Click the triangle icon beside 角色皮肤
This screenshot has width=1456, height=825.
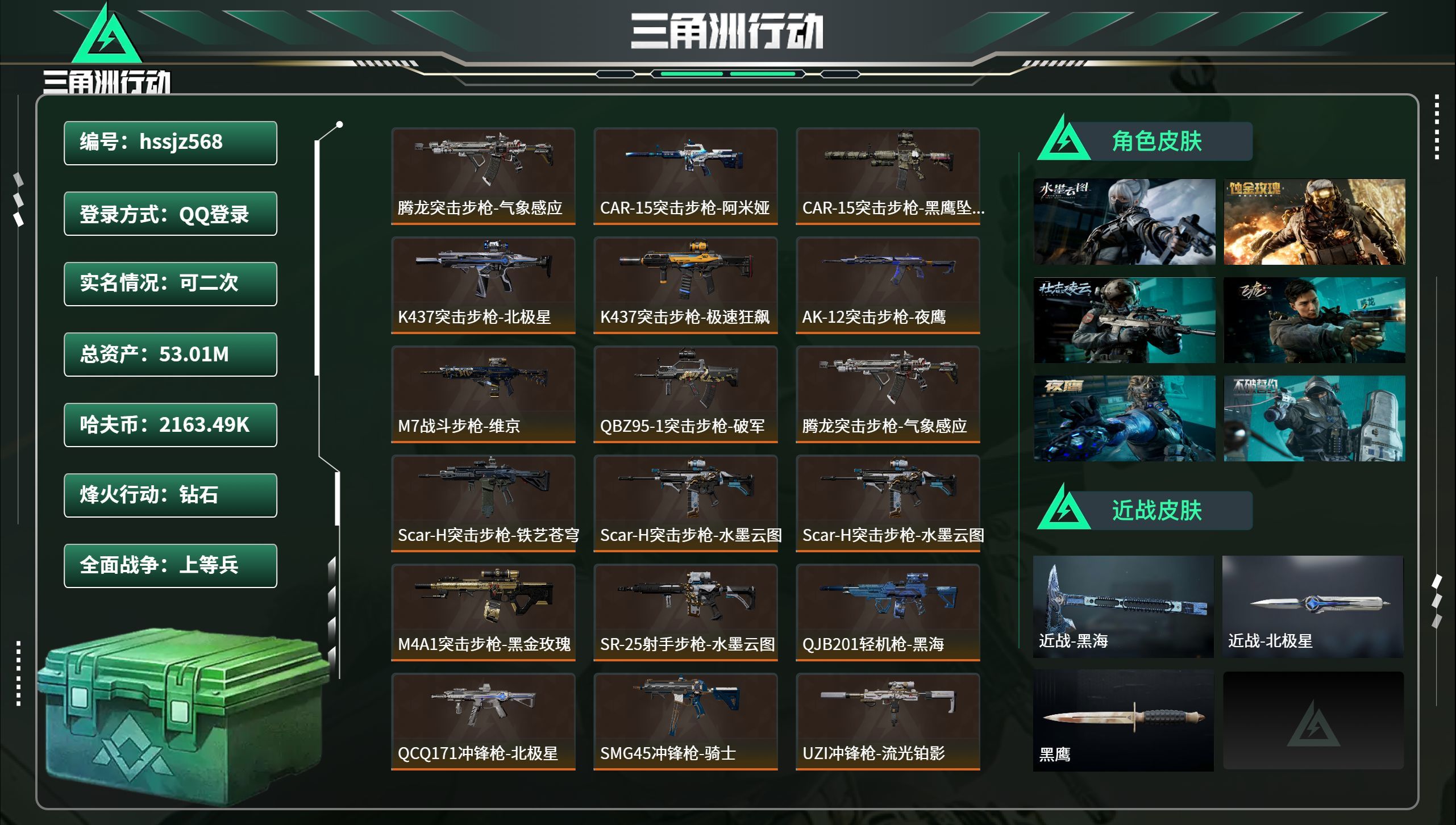coord(1064,137)
